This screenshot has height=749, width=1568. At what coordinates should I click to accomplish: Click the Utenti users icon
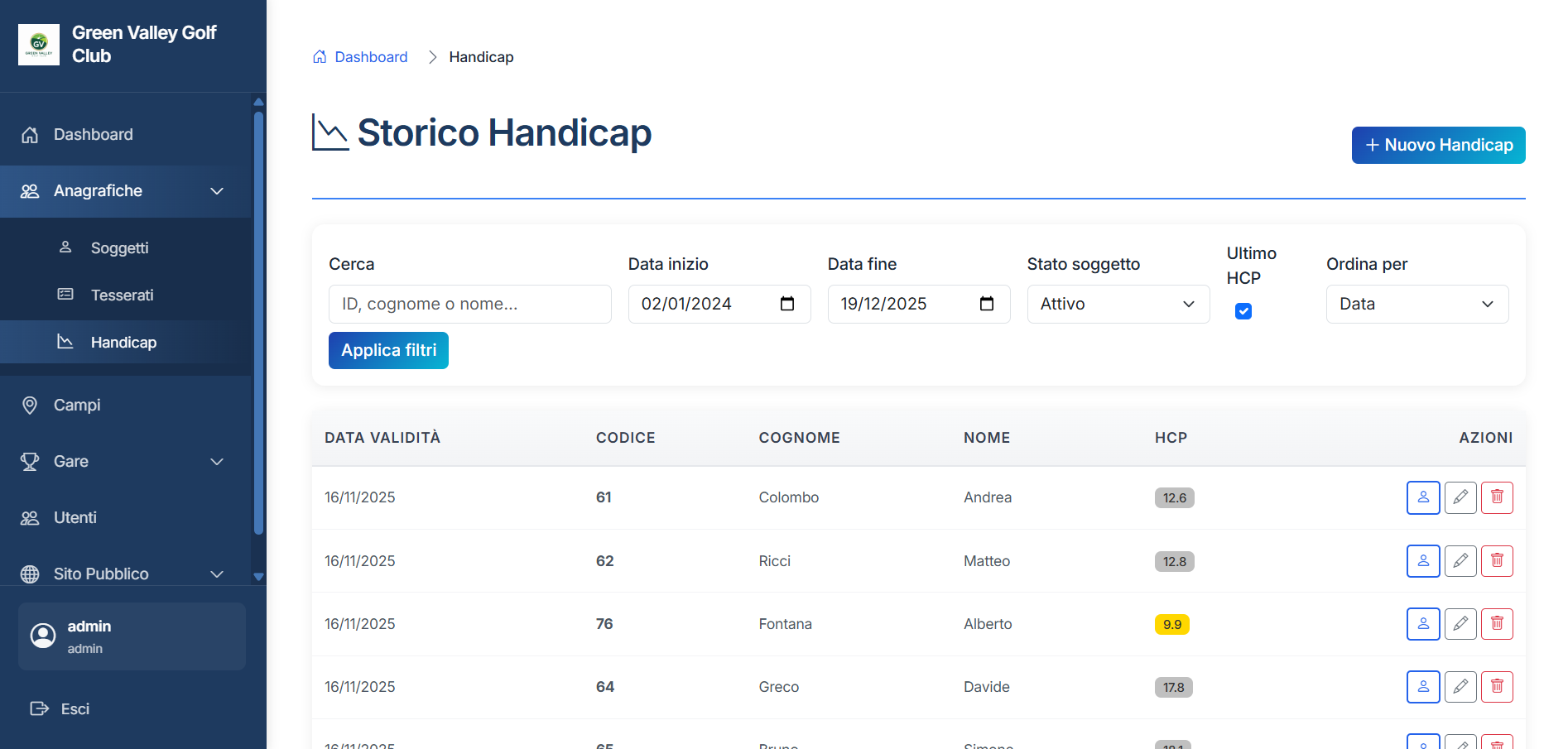click(x=30, y=517)
